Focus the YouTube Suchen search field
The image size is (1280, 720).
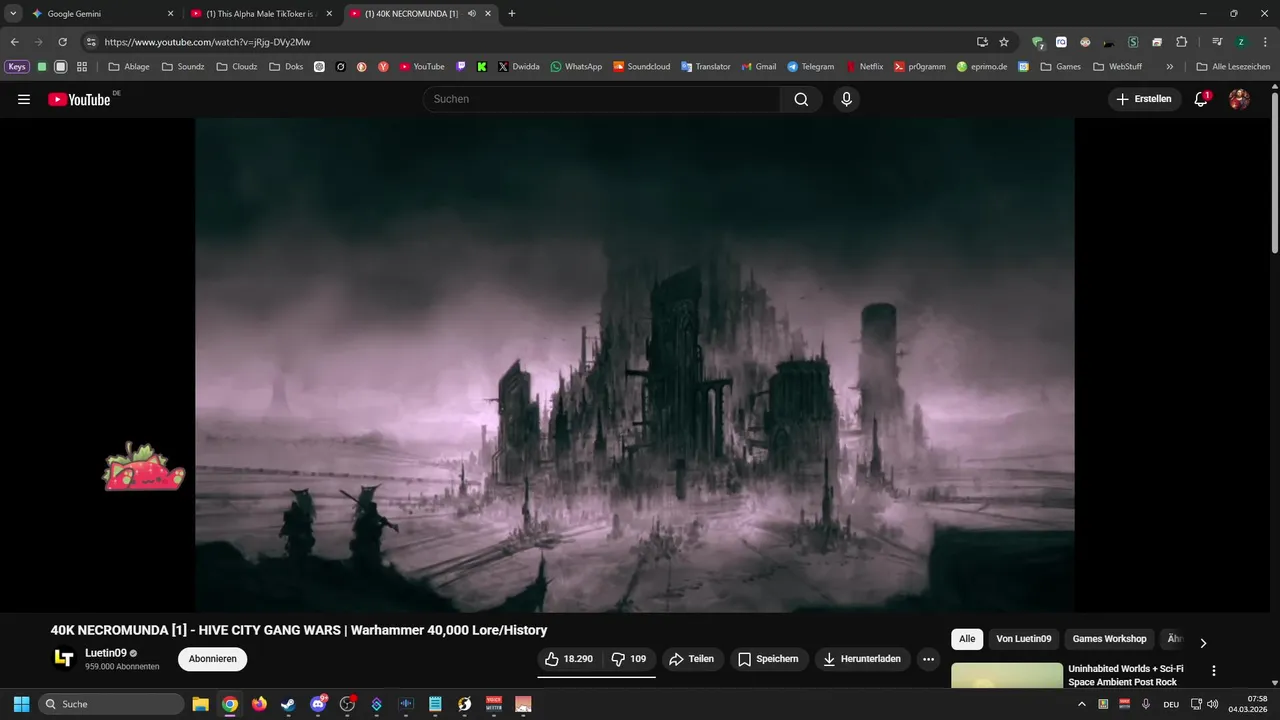602,99
